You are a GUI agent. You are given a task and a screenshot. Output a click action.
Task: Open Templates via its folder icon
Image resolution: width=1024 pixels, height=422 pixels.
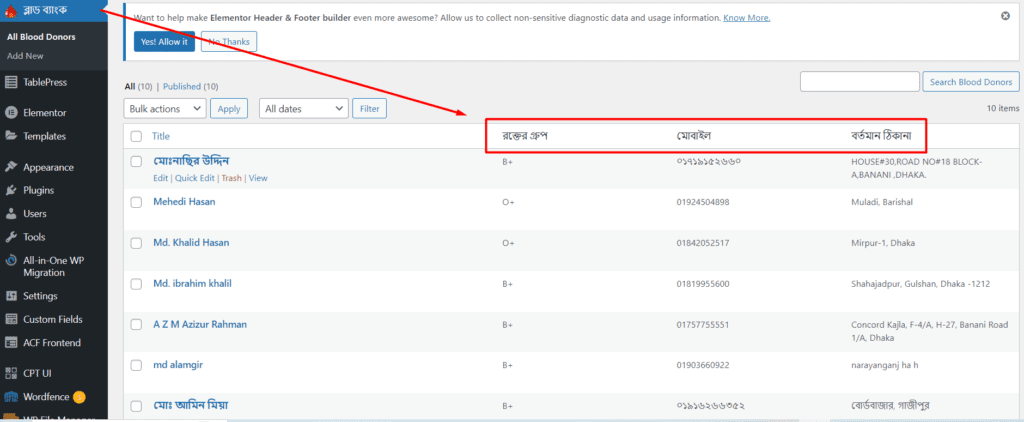11,136
